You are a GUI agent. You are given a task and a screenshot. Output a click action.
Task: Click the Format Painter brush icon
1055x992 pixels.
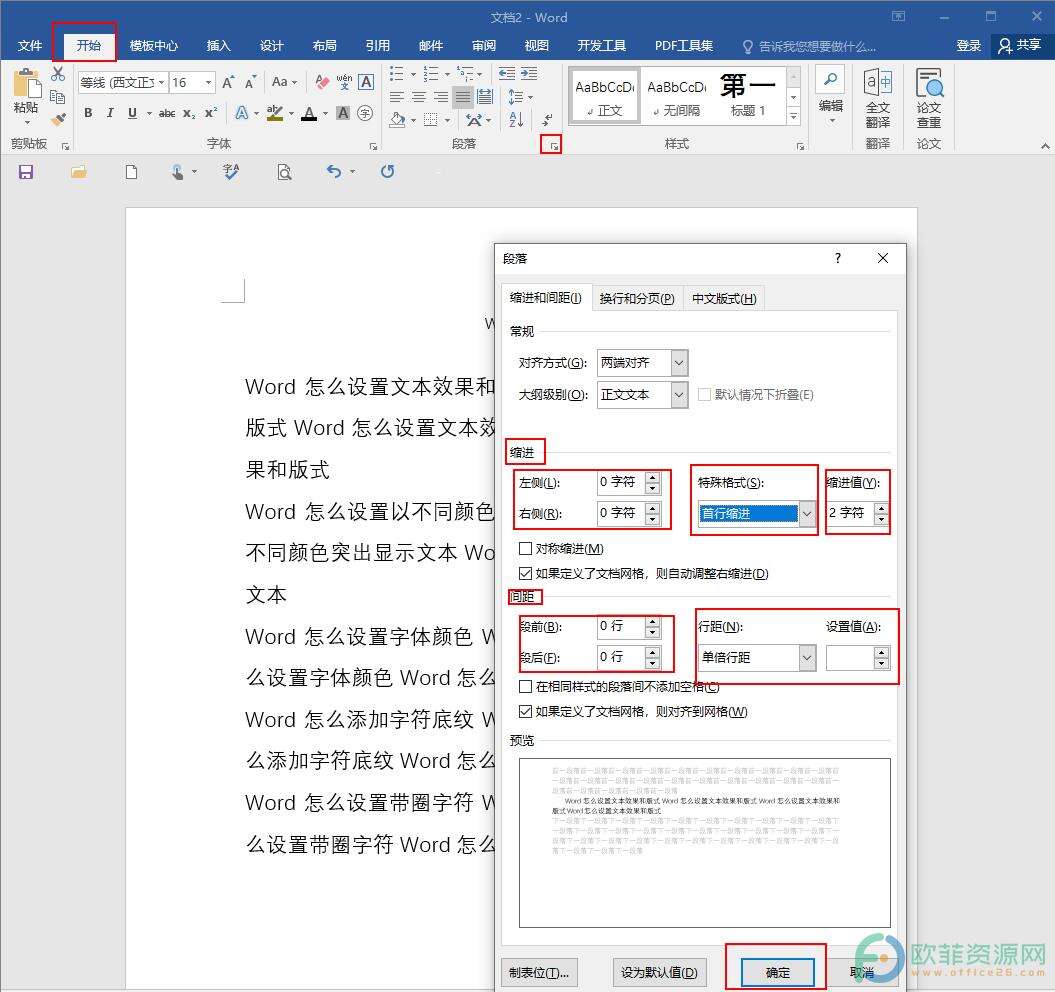[59, 120]
